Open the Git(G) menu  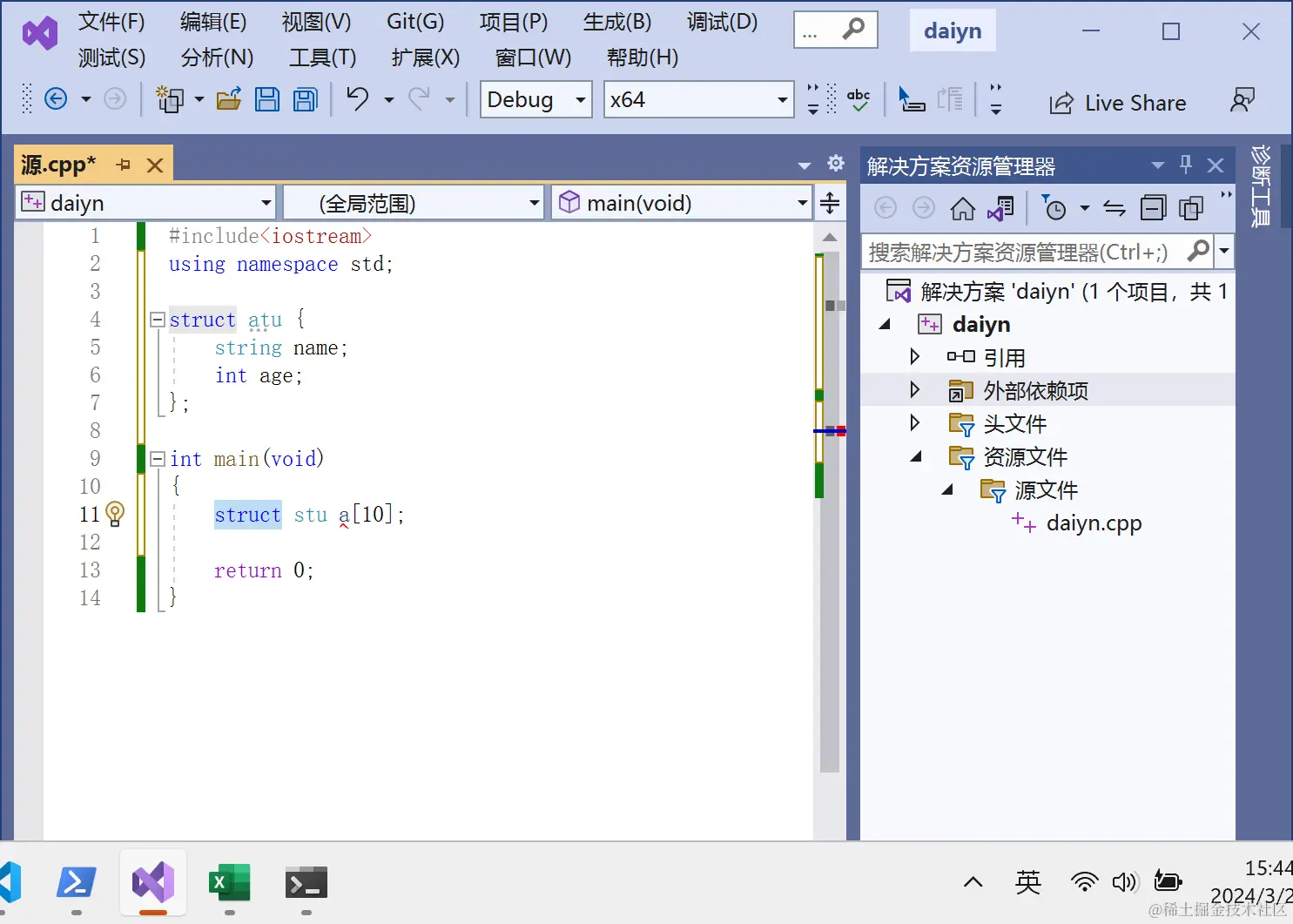415,22
